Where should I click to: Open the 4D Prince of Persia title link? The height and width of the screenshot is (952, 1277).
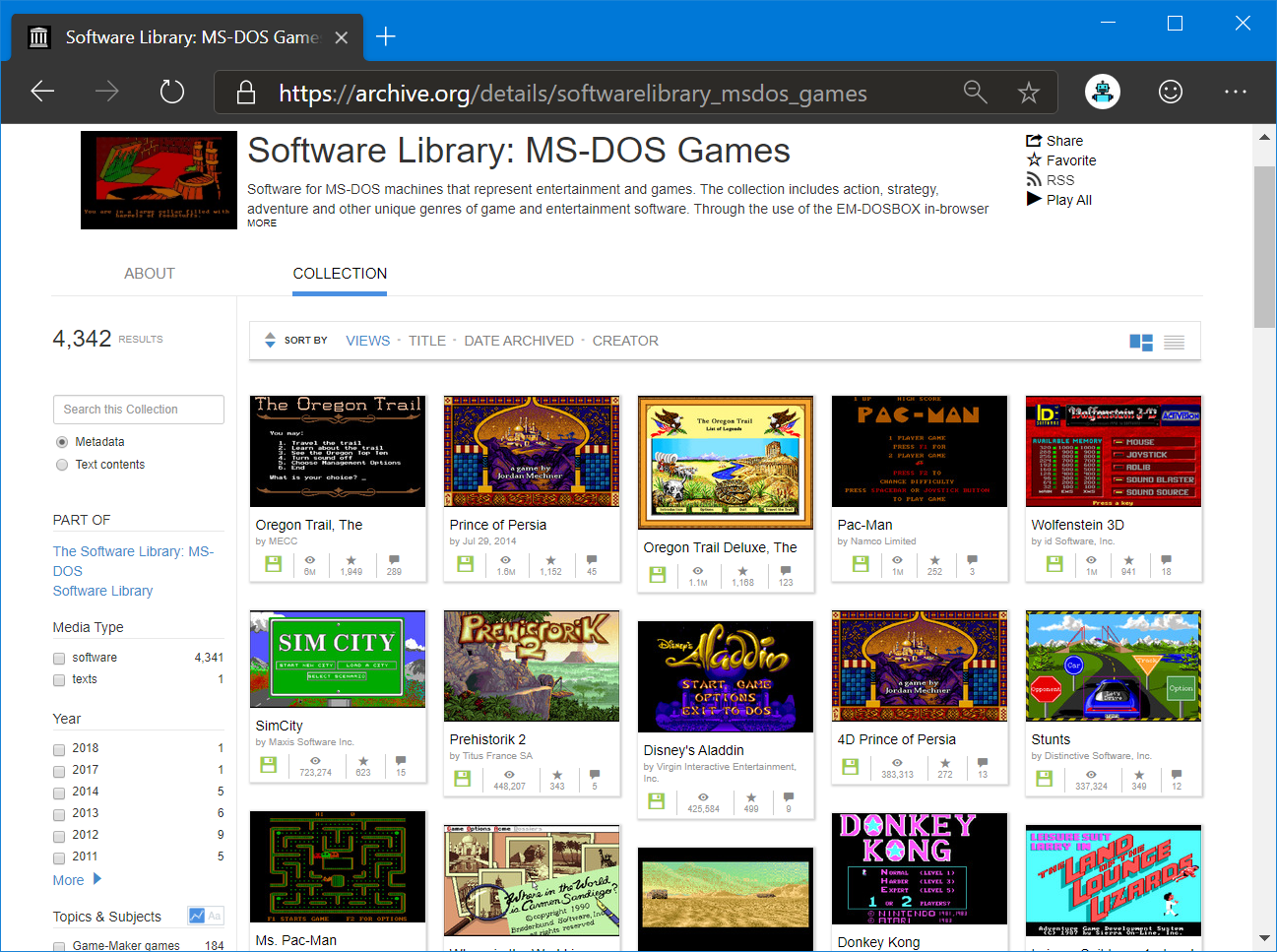pyautogui.click(x=897, y=739)
